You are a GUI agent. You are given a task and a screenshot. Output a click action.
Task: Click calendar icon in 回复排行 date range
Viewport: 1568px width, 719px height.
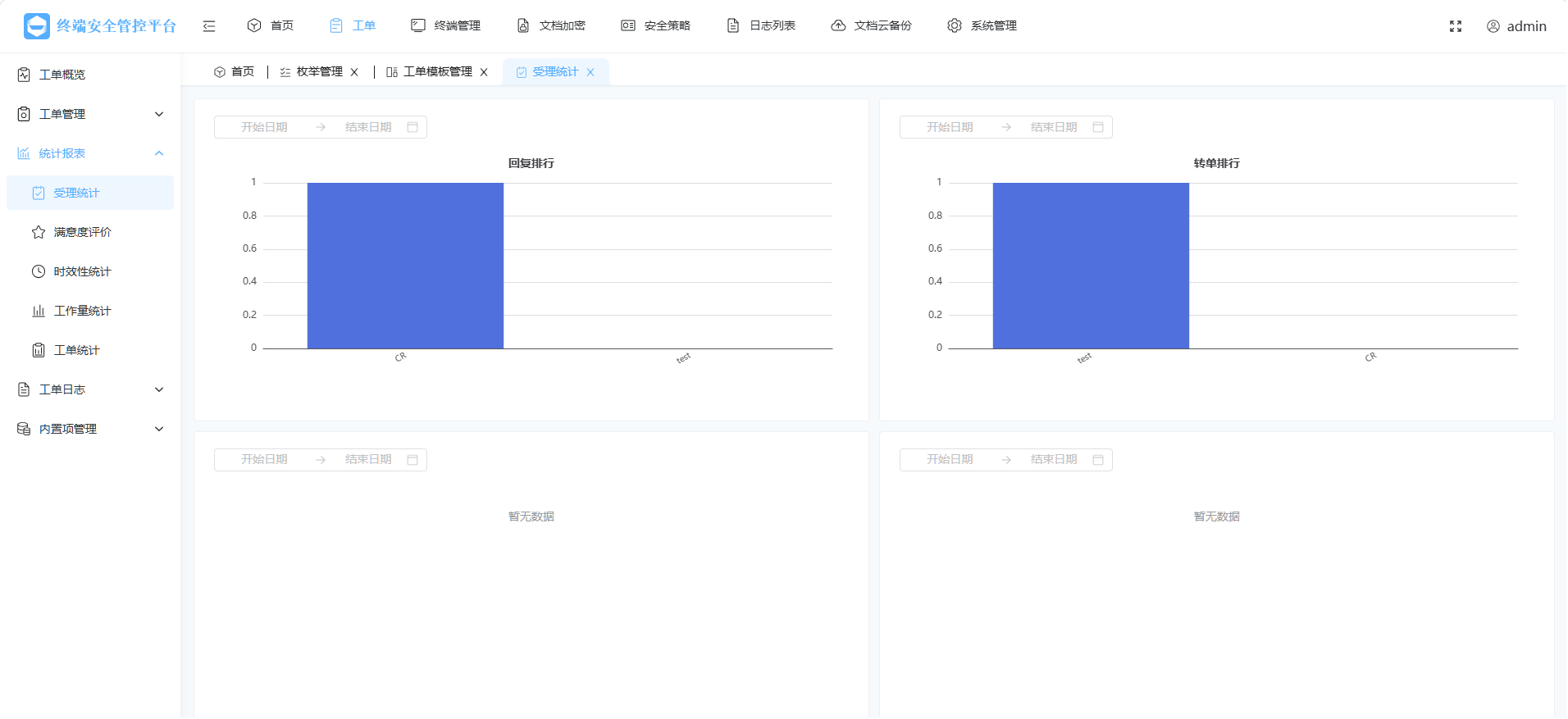click(x=413, y=127)
